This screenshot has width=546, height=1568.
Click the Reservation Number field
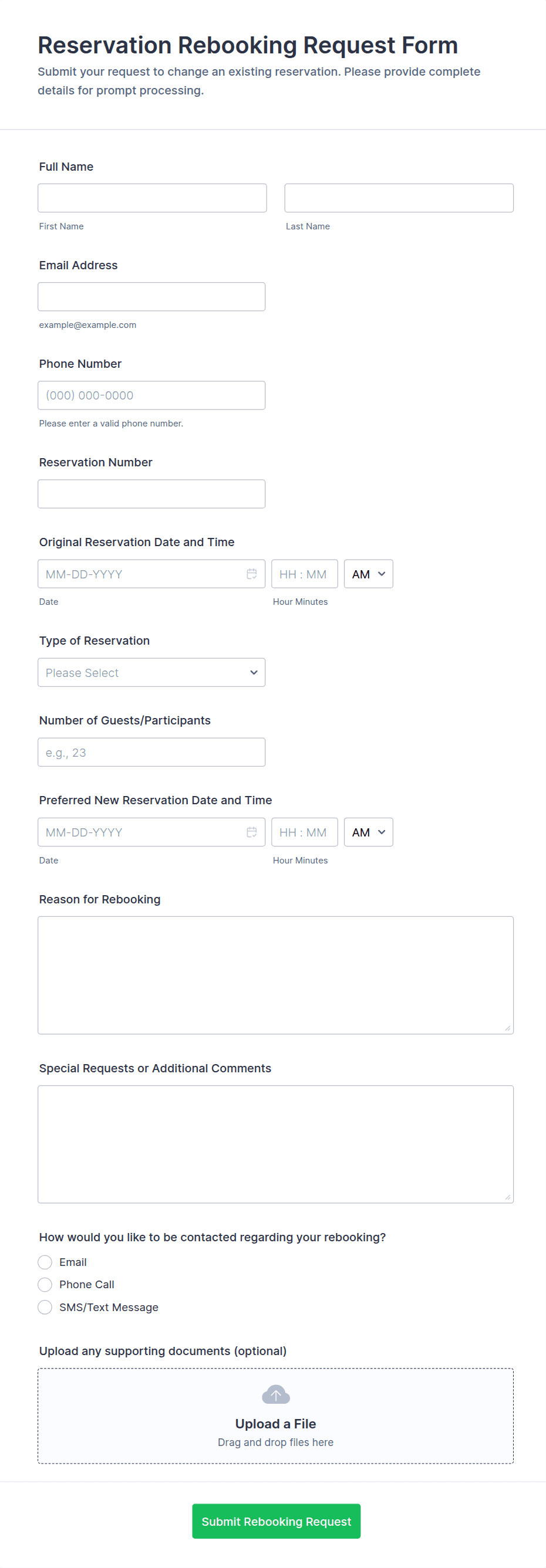151,494
